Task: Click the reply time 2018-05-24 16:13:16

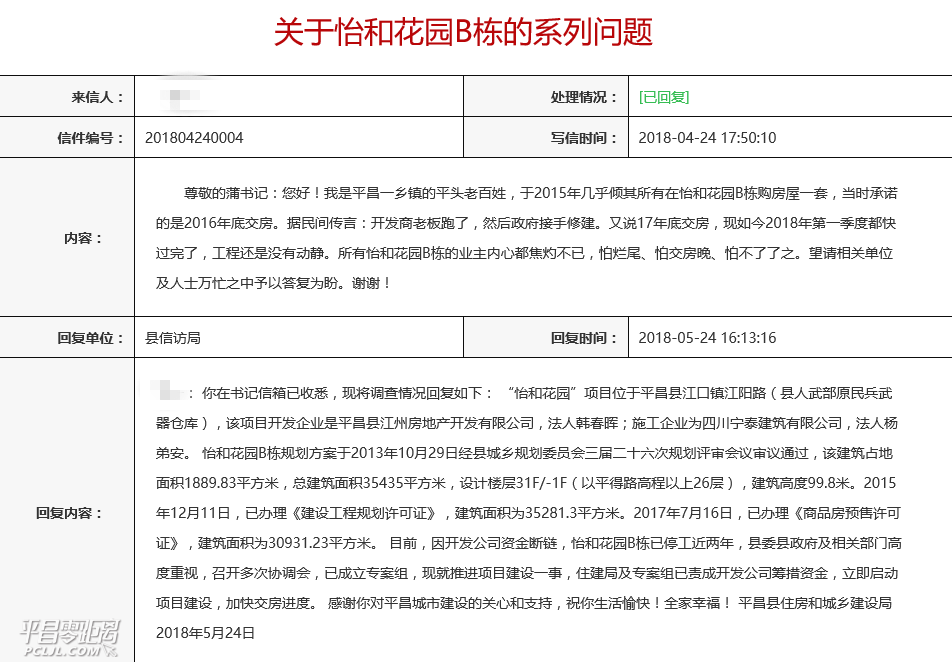Action: (x=707, y=338)
